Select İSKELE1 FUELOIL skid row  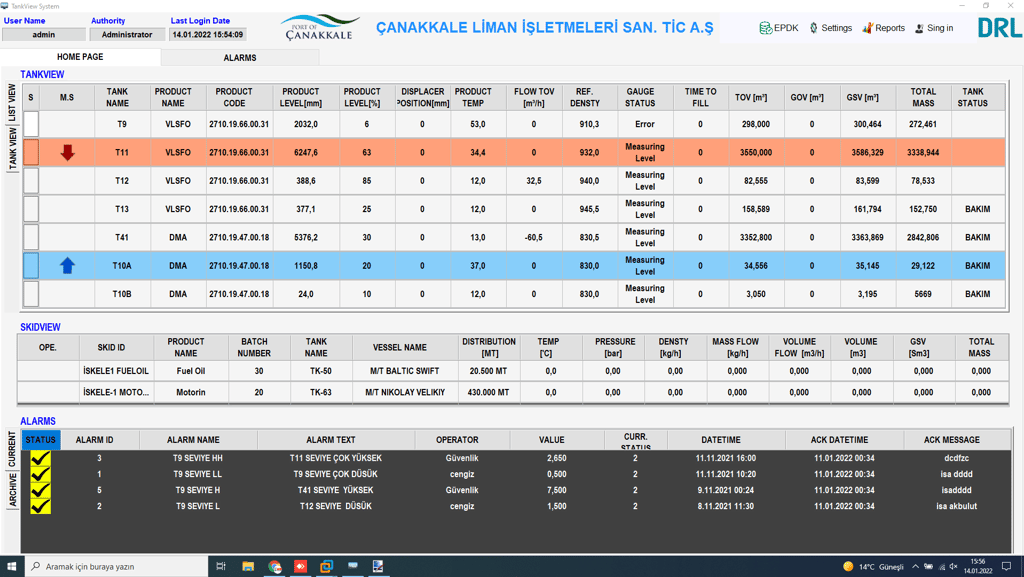[513, 371]
